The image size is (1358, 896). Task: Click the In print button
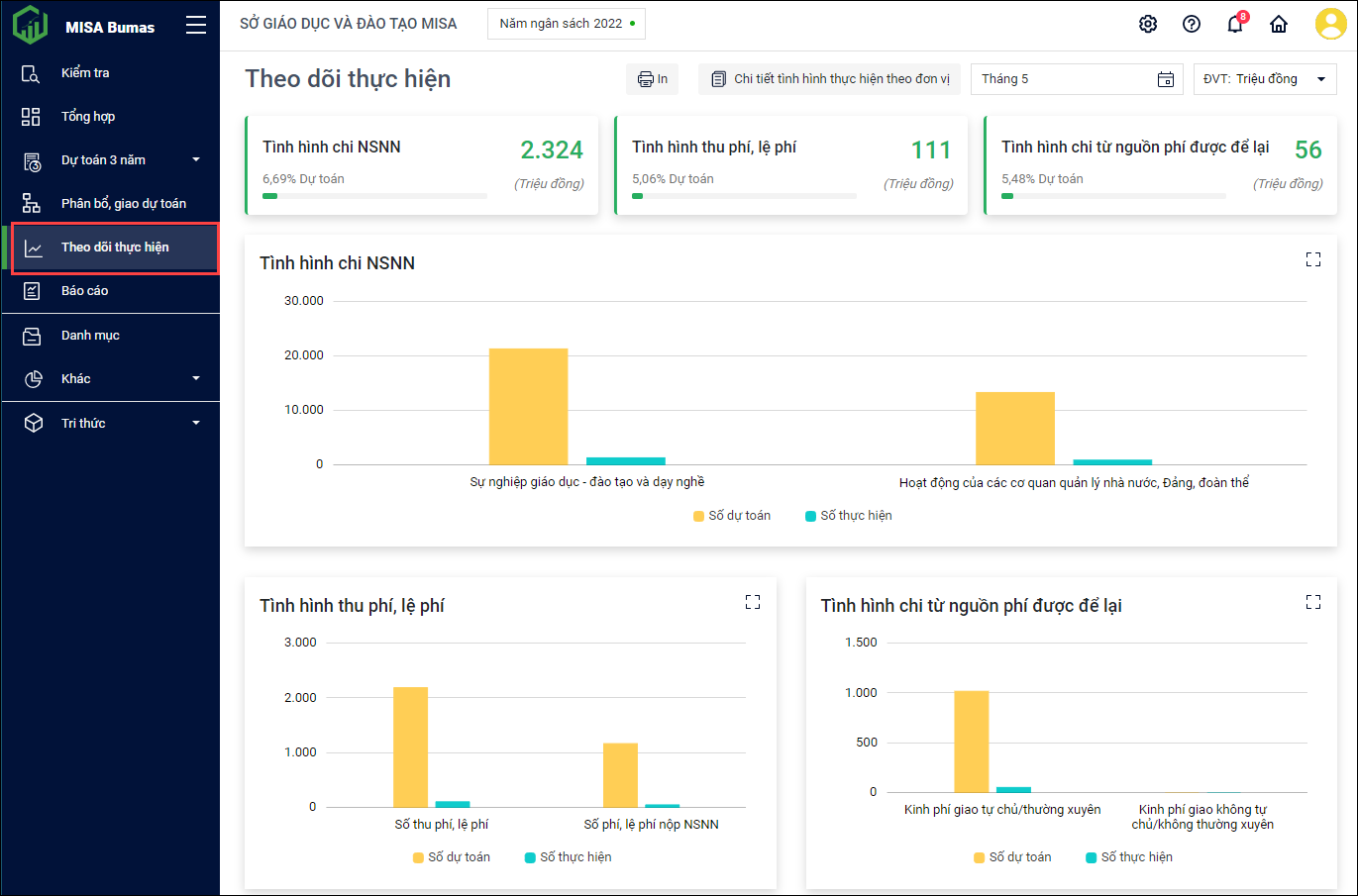[652, 79]
